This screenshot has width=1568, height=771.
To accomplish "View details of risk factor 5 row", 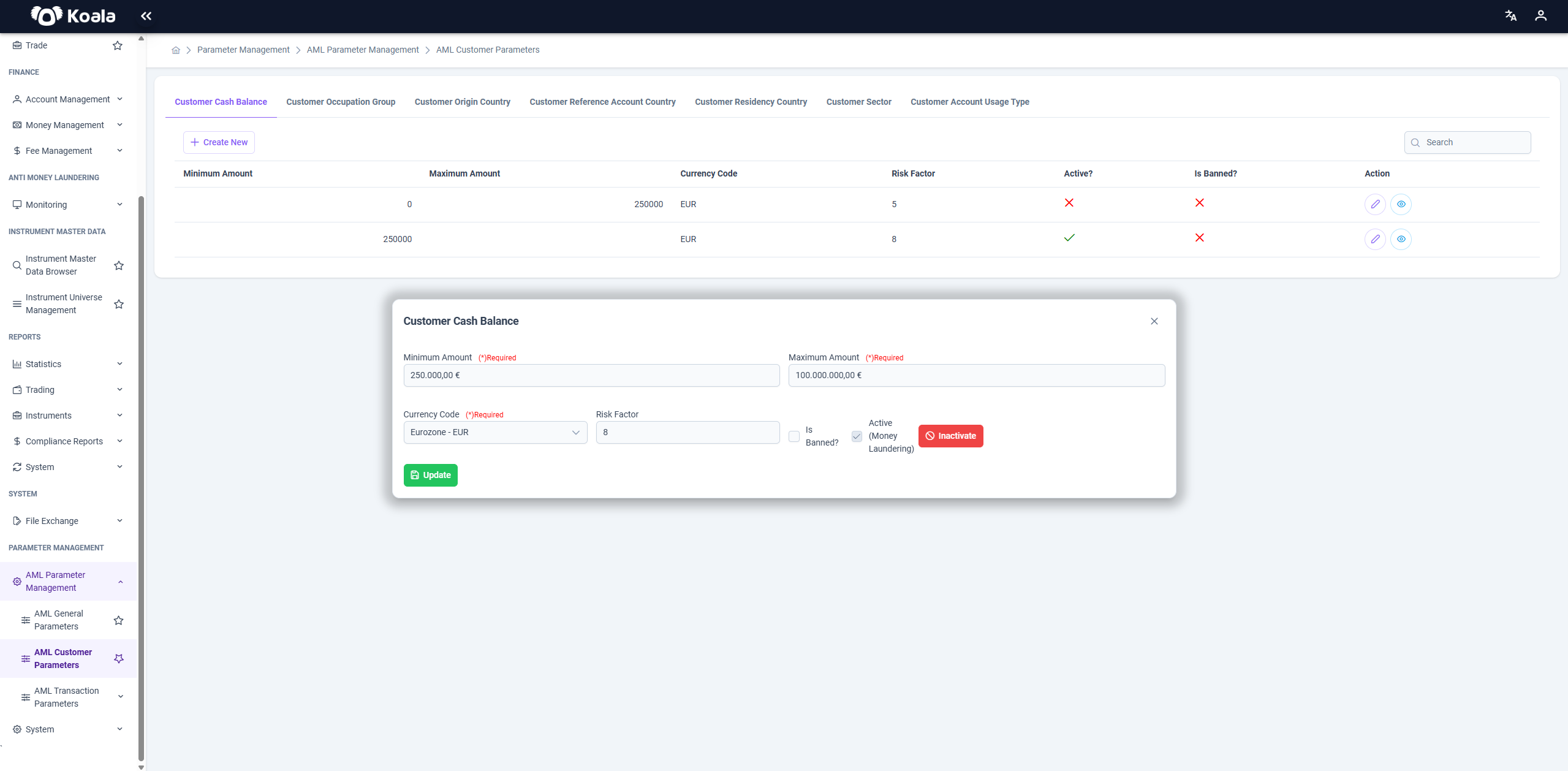I will (x=1401, y=204).
